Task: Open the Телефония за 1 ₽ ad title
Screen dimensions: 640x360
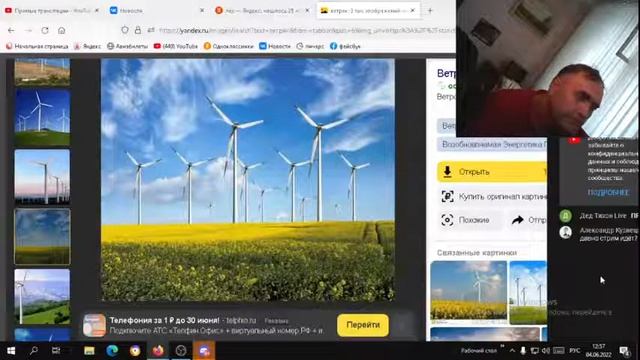Action: point(164,320)
